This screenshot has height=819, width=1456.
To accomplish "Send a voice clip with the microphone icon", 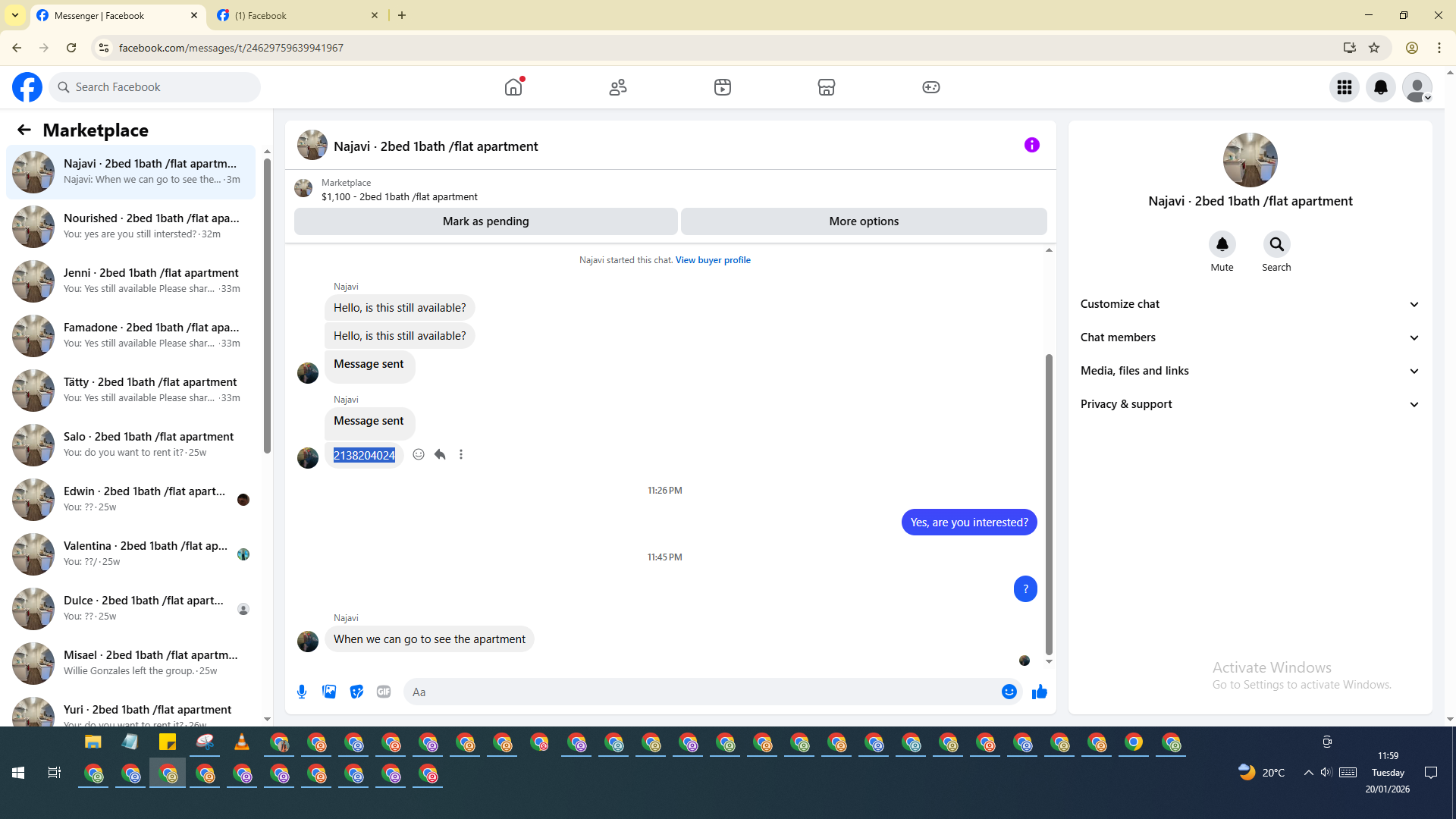I will pyautogui.click(x=302, y=692).
